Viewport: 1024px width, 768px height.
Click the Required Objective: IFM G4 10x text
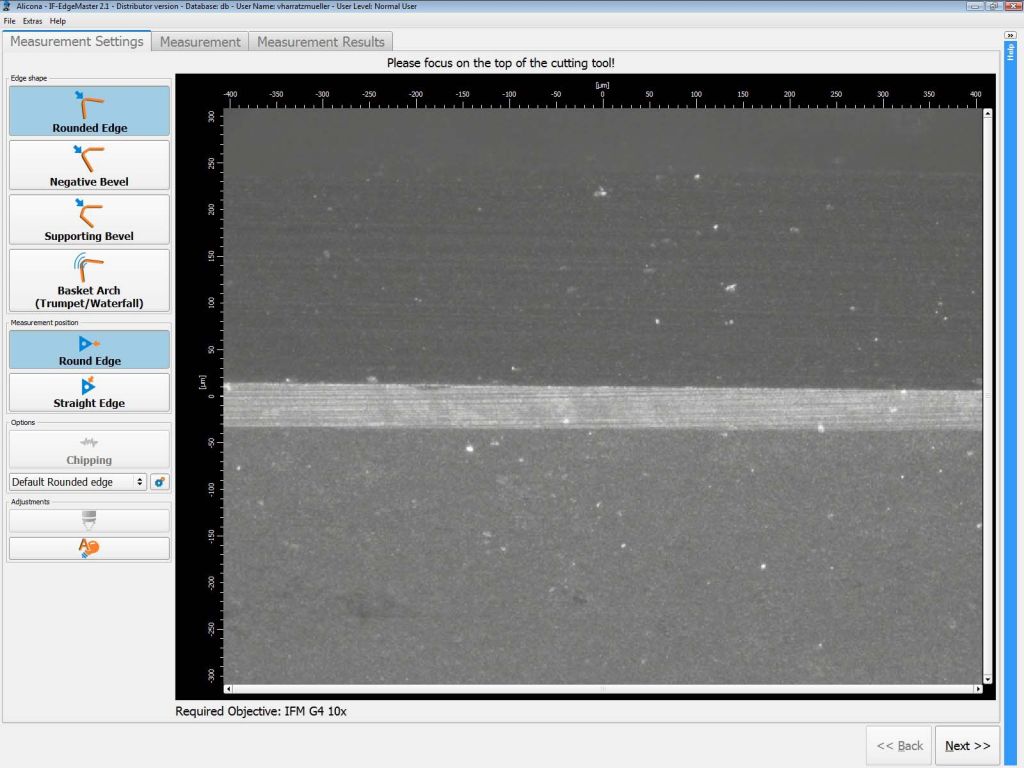pyautogui.click(x=261, y=711)
